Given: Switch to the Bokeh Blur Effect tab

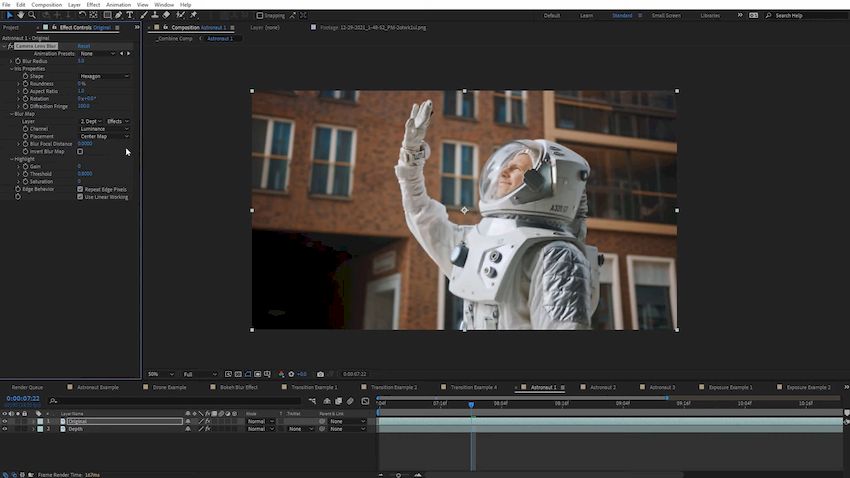Looking at the screenshot, I should click(x=238, y=387).
